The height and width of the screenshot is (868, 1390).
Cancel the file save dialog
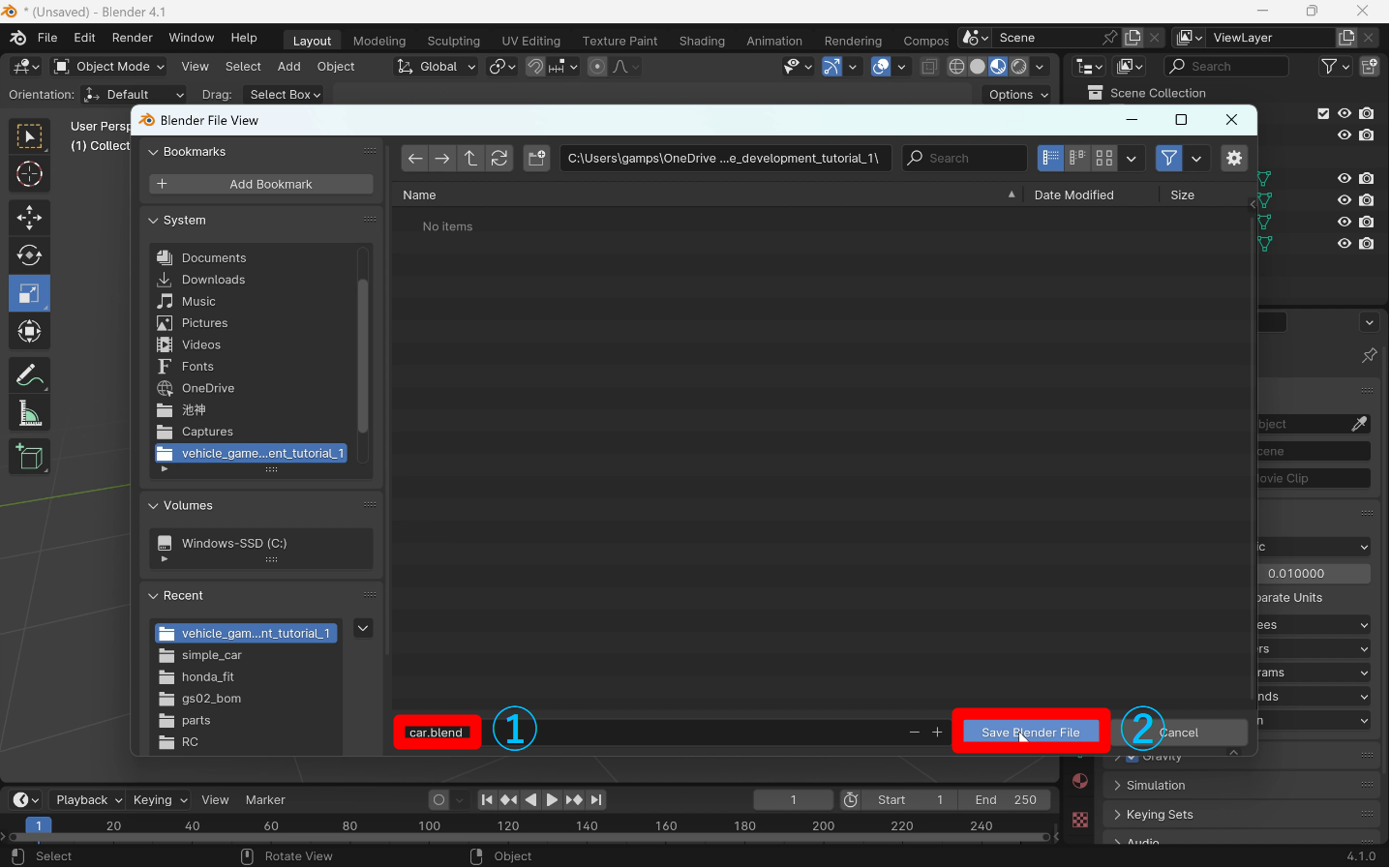tap(1178, 733)
